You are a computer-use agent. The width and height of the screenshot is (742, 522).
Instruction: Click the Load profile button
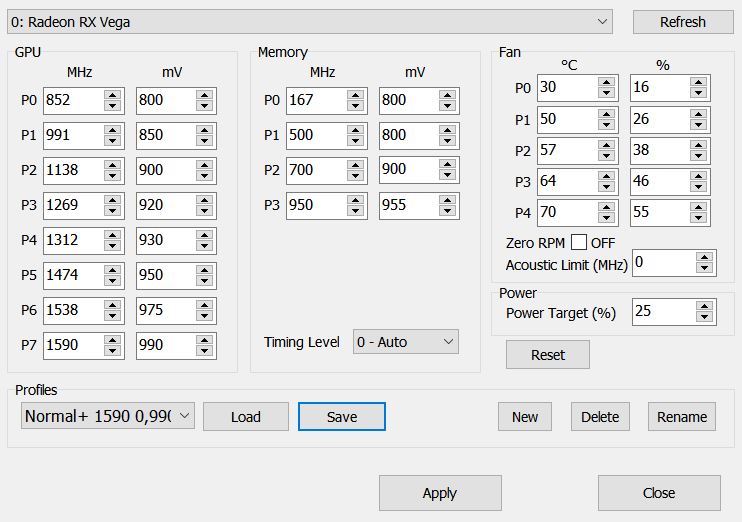(x=246, y=416)
